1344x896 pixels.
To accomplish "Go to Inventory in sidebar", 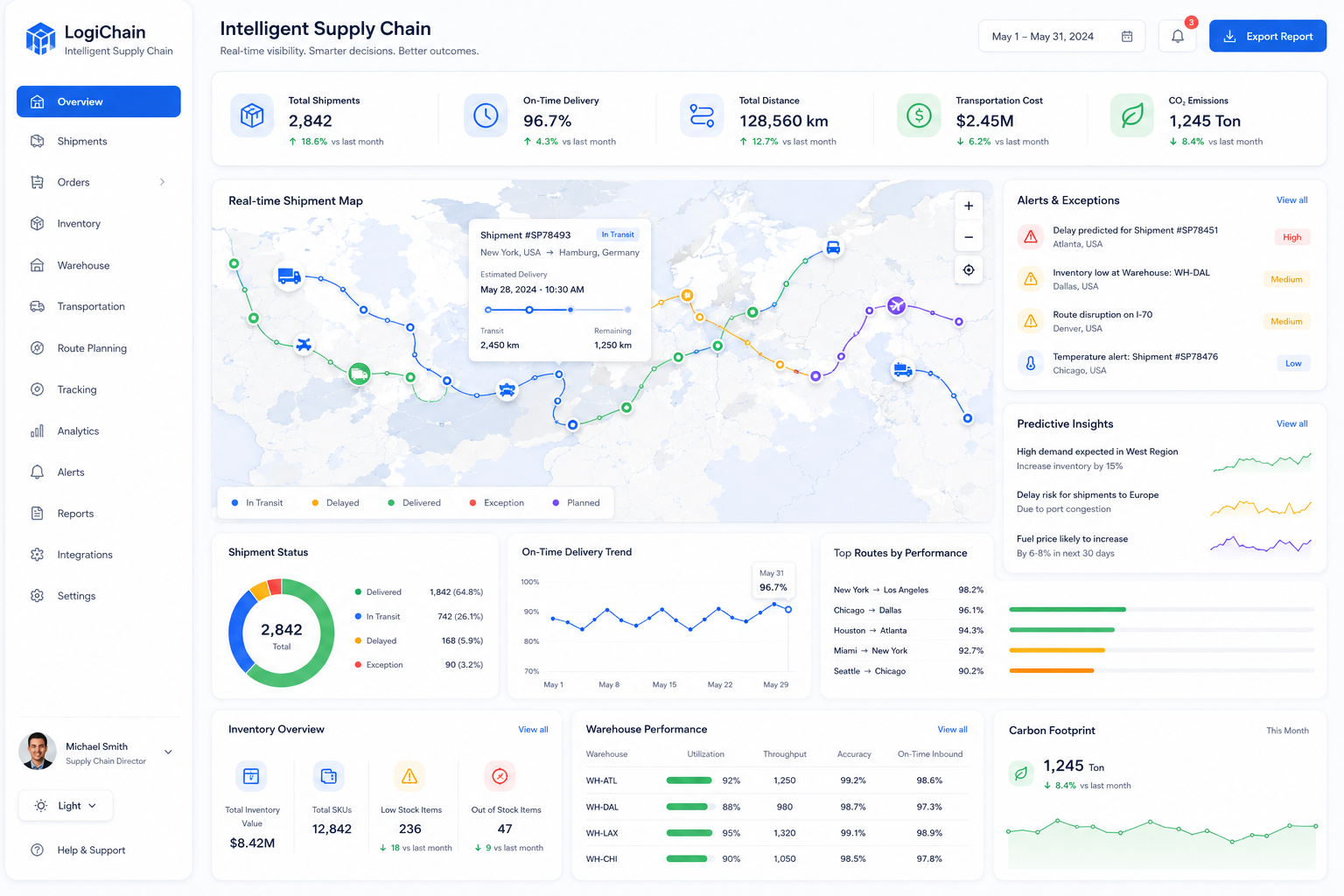I will tap(99, 223).
